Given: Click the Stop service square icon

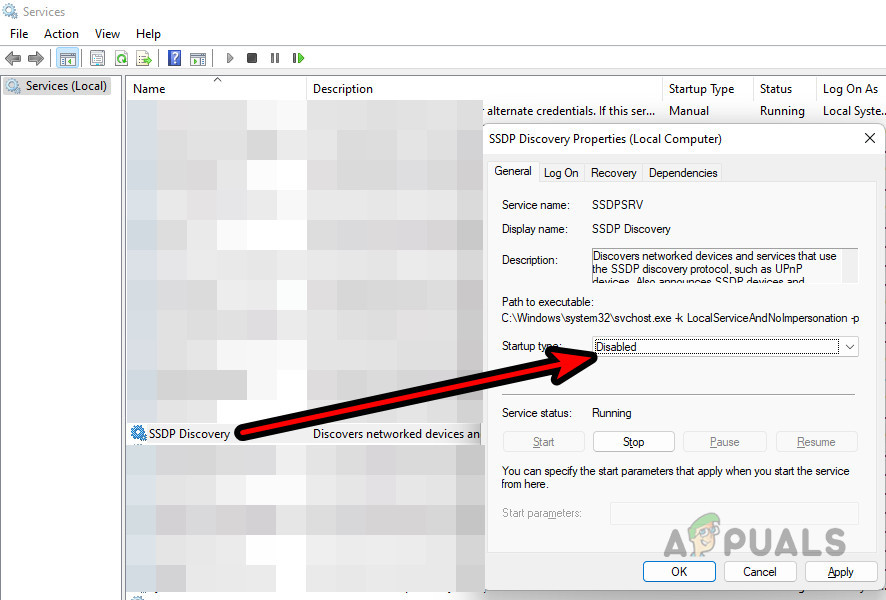Looking at the screenshot, I should 252,57.
